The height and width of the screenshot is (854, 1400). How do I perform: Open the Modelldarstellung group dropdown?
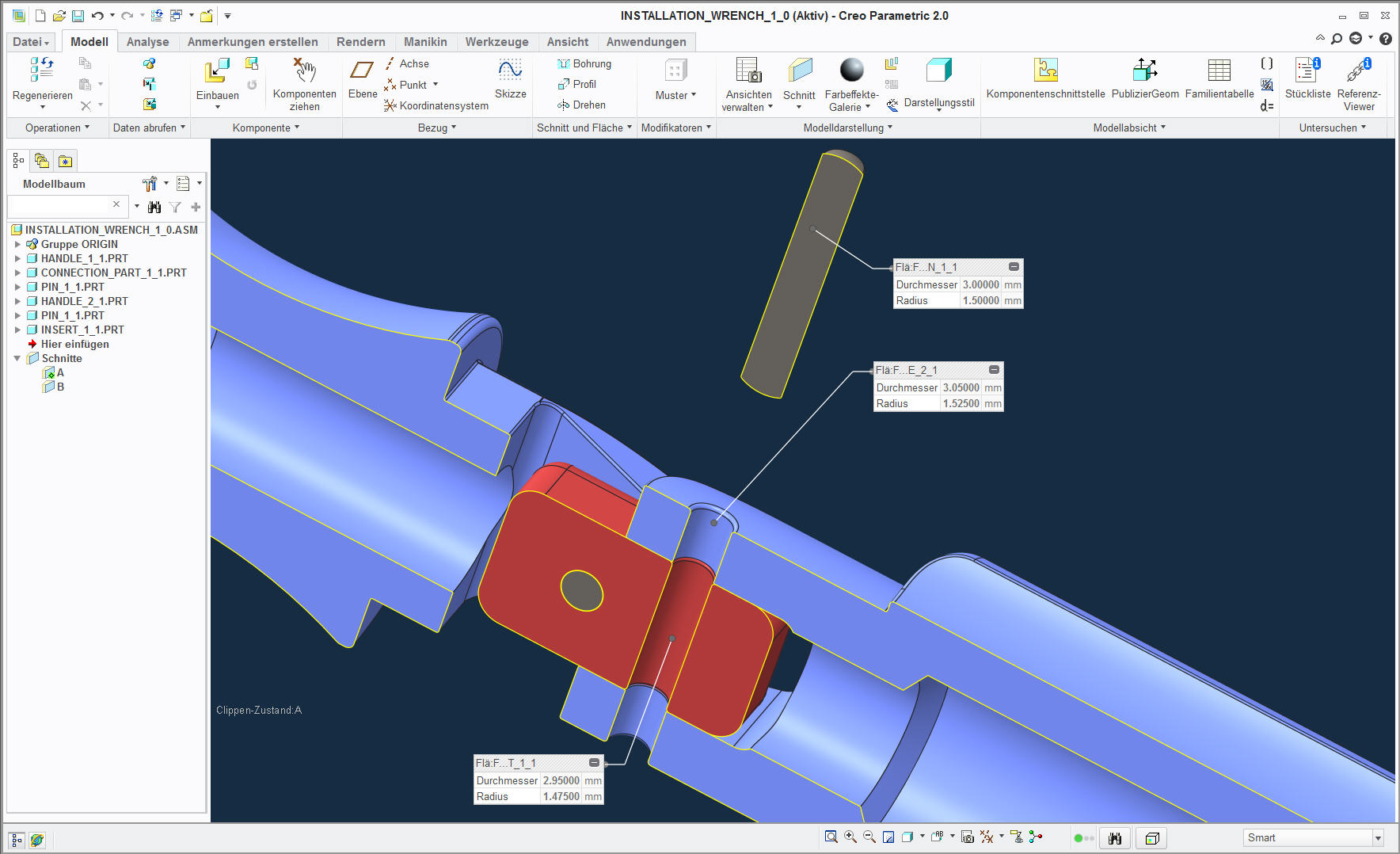point(847,128)
